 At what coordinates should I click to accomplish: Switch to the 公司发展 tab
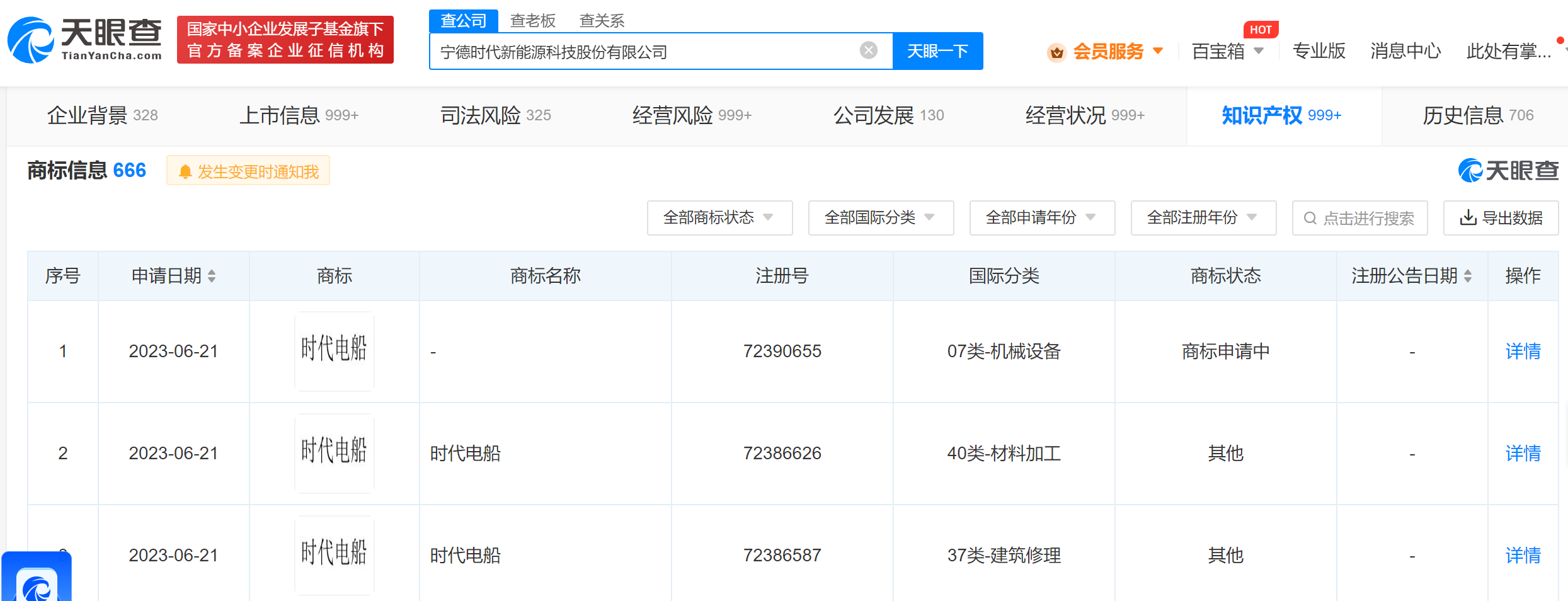click(888, 115)
